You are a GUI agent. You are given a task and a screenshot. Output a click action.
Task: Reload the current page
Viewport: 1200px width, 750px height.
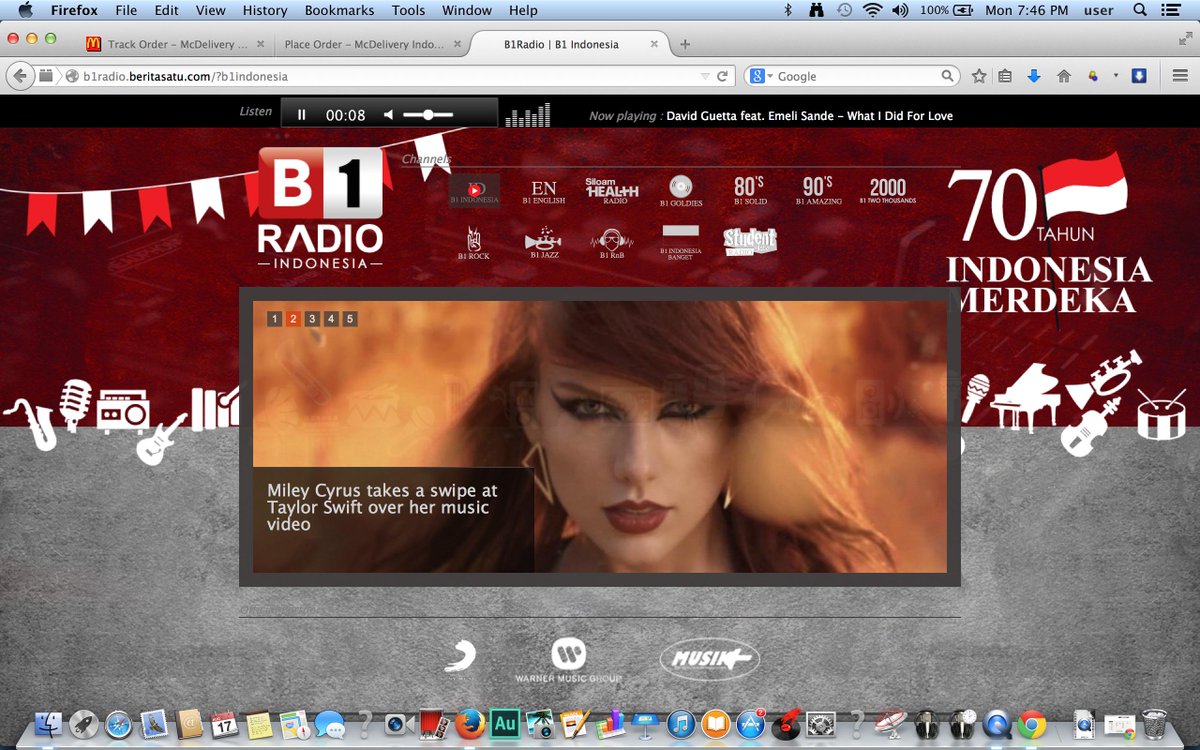coord(725,76)
